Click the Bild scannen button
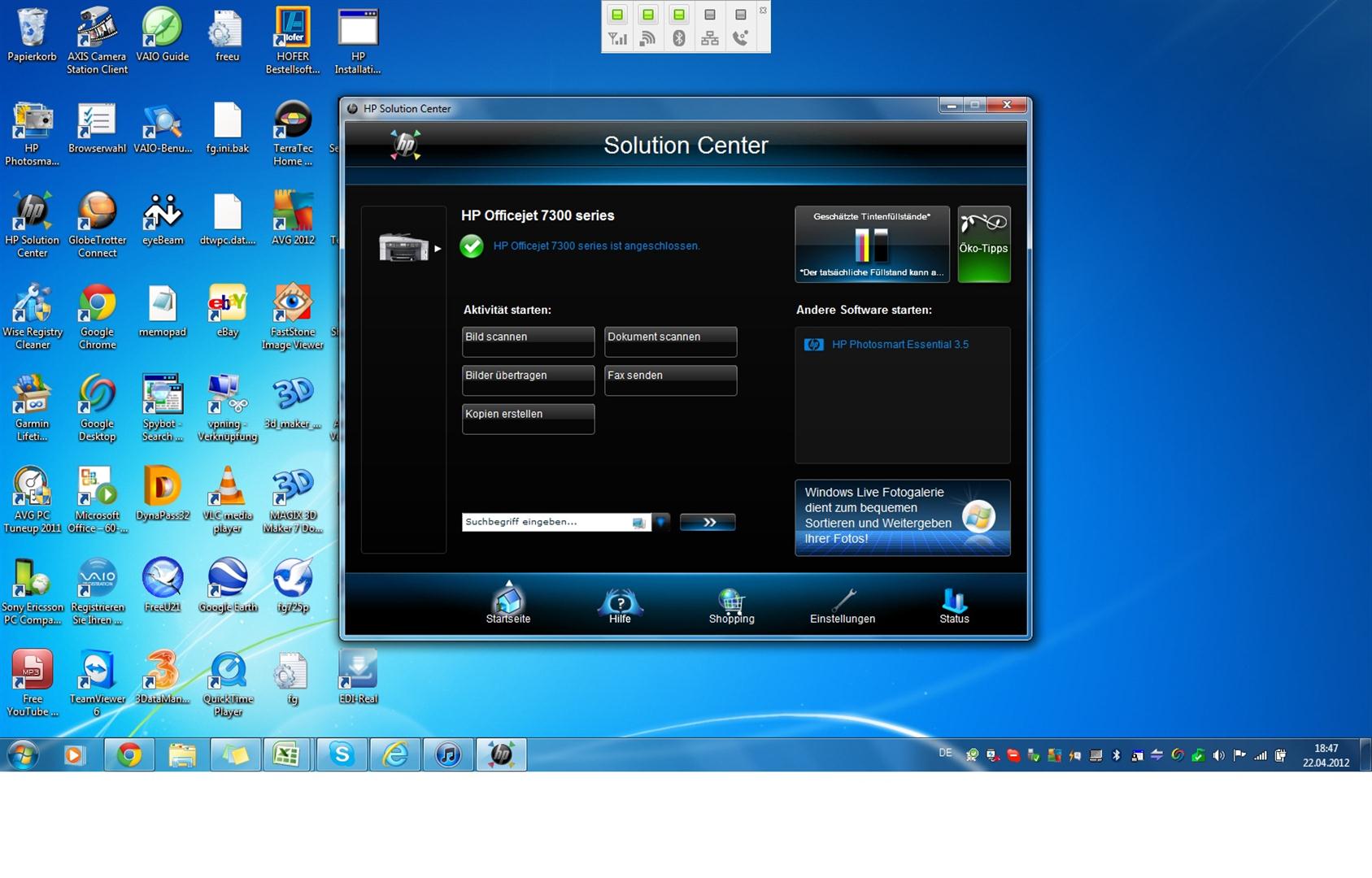The image size is (1372, 878). [528, 341]
